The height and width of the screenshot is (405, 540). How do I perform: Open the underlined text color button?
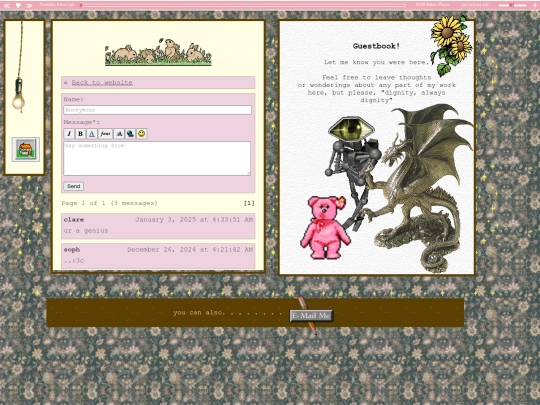[92, 134]
